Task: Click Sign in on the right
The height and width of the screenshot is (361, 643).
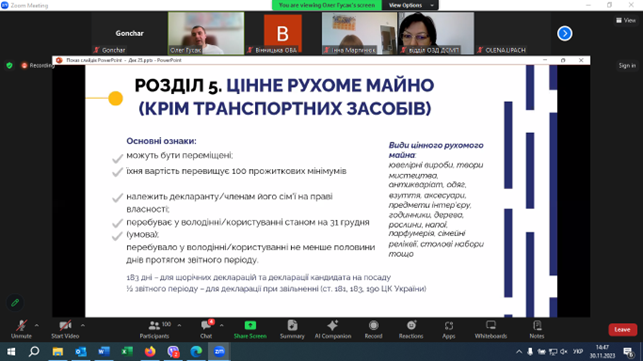Action: point(627,65)
